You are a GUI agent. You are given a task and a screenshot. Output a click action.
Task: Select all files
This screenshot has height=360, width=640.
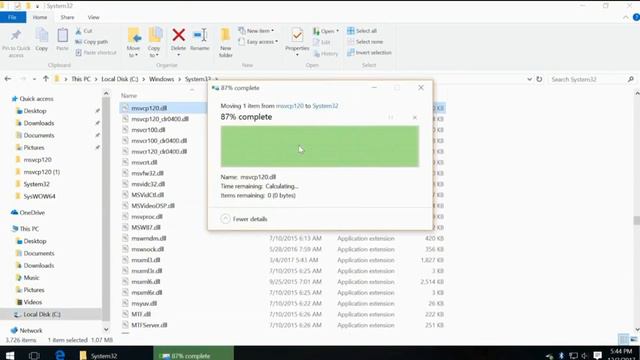pyautogui.click(x=362, y=31)
